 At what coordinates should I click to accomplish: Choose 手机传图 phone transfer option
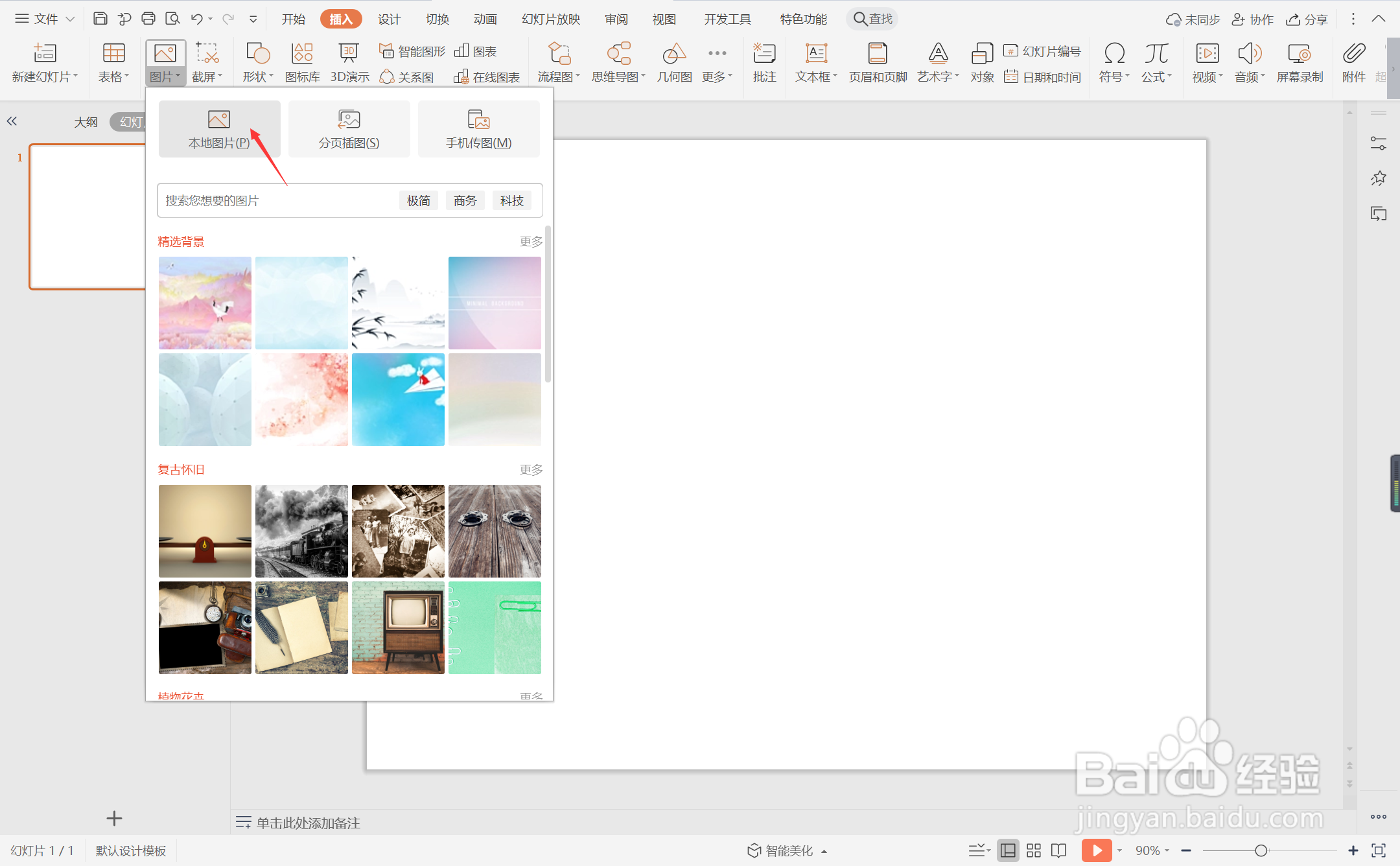pos(478,129)
